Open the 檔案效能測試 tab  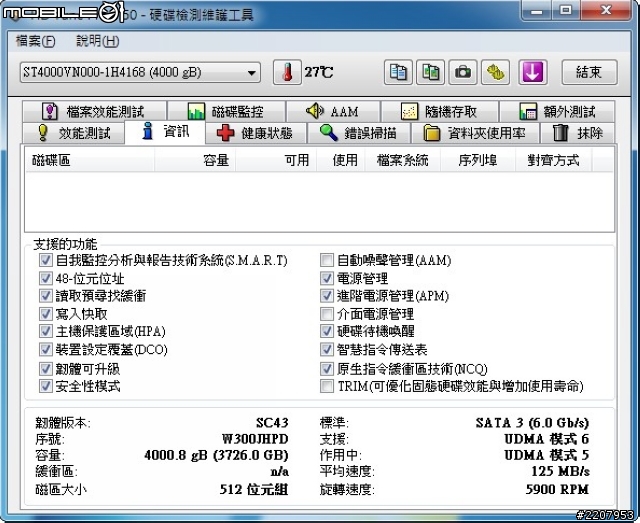tap(94, 111)
